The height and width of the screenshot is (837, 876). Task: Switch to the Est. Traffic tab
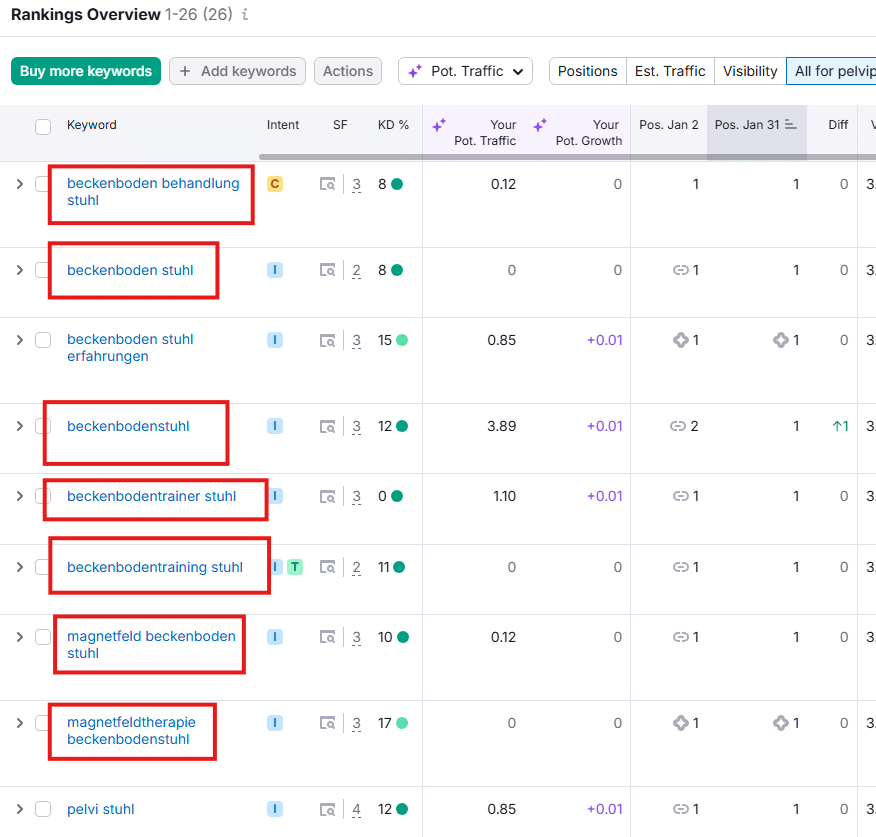click(x=670, y=71)
